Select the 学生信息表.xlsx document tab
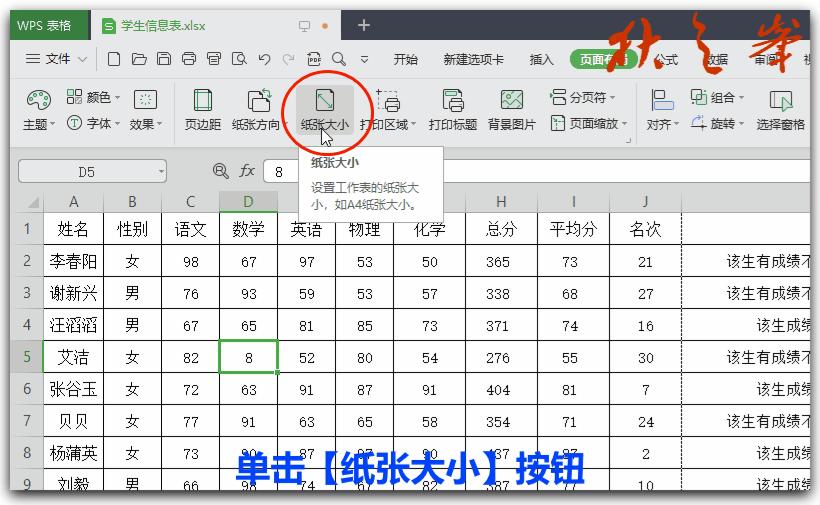 [162, 26]
